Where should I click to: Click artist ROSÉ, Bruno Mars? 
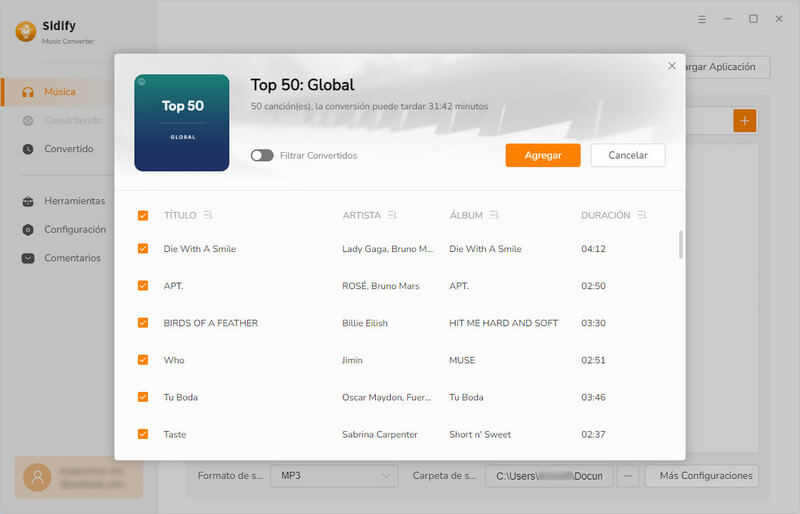381,286
